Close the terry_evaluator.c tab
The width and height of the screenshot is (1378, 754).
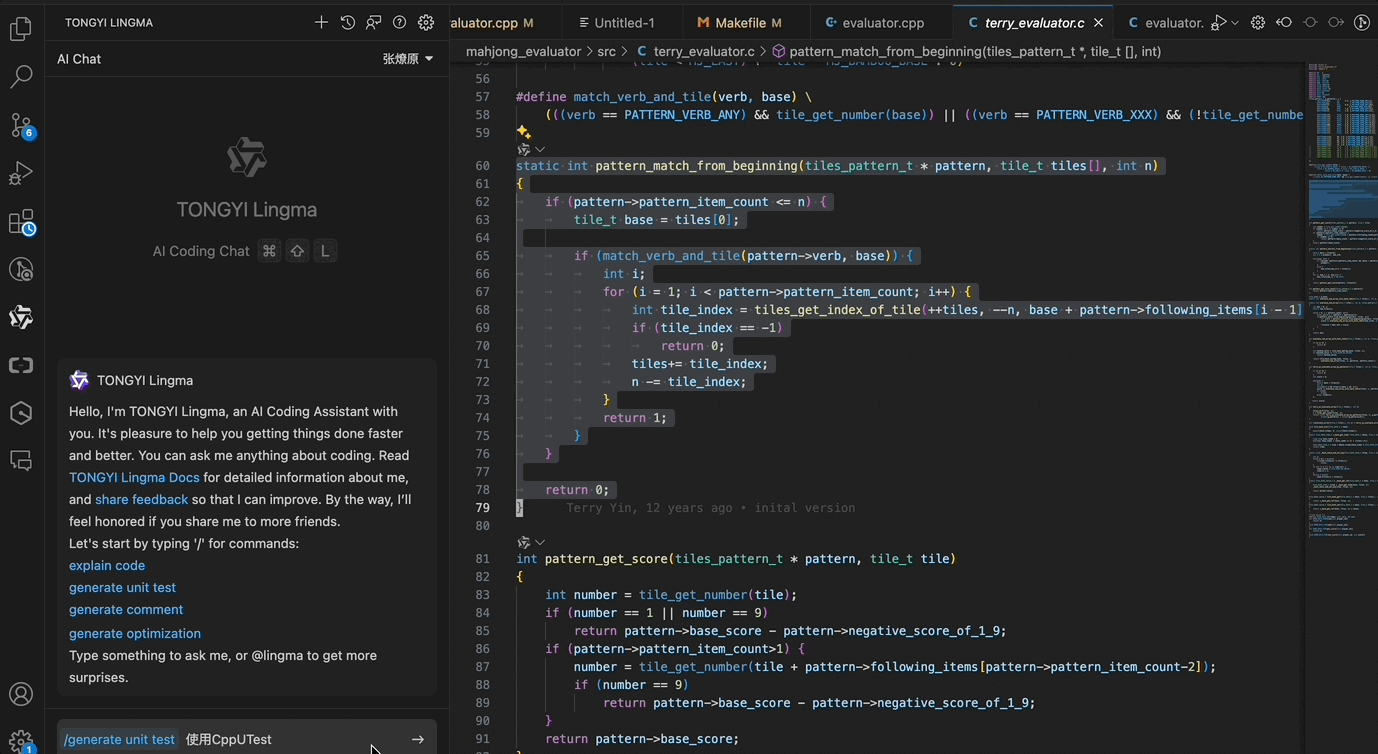(1099, 22)
